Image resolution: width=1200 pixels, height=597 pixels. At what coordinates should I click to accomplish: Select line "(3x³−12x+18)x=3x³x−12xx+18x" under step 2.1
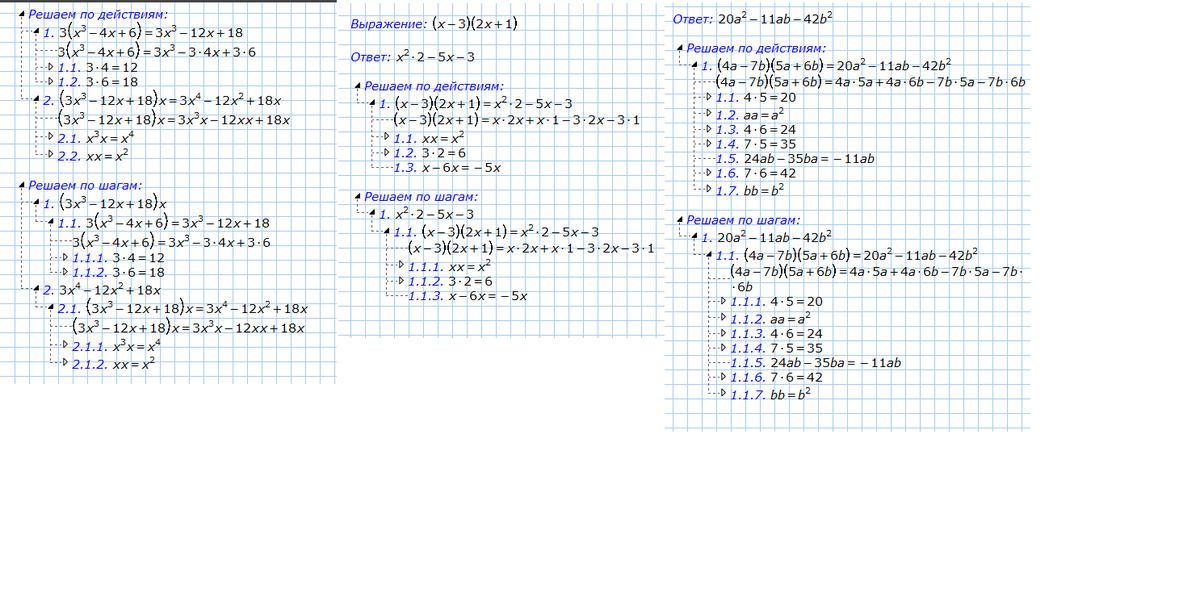click(190, 328)
